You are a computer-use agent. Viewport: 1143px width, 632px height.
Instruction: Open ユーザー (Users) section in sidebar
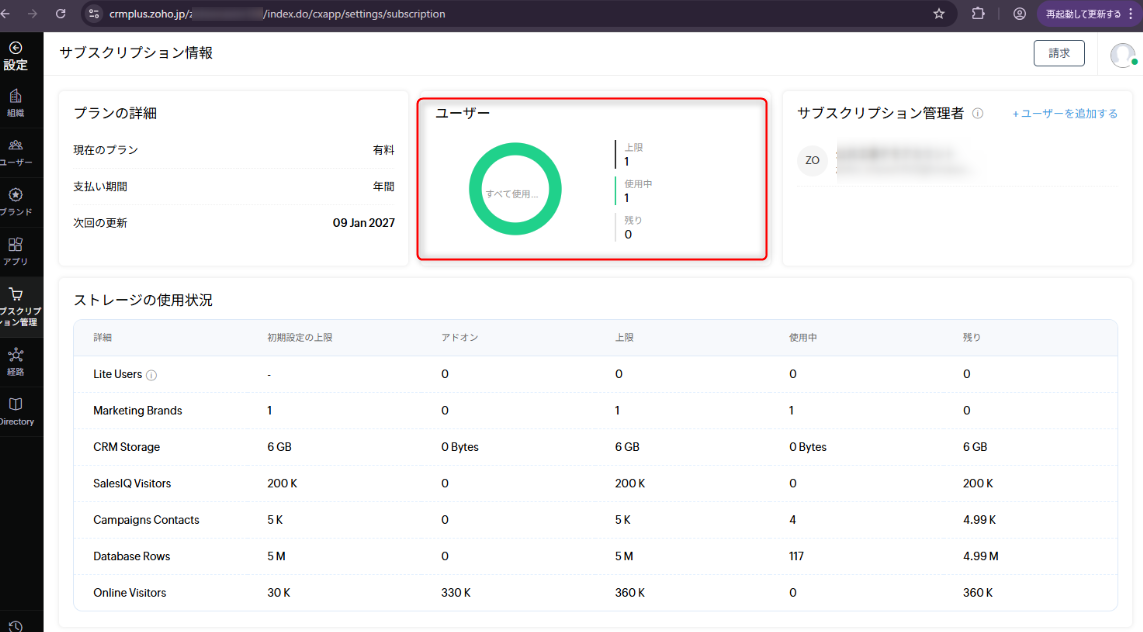(16, 151)
